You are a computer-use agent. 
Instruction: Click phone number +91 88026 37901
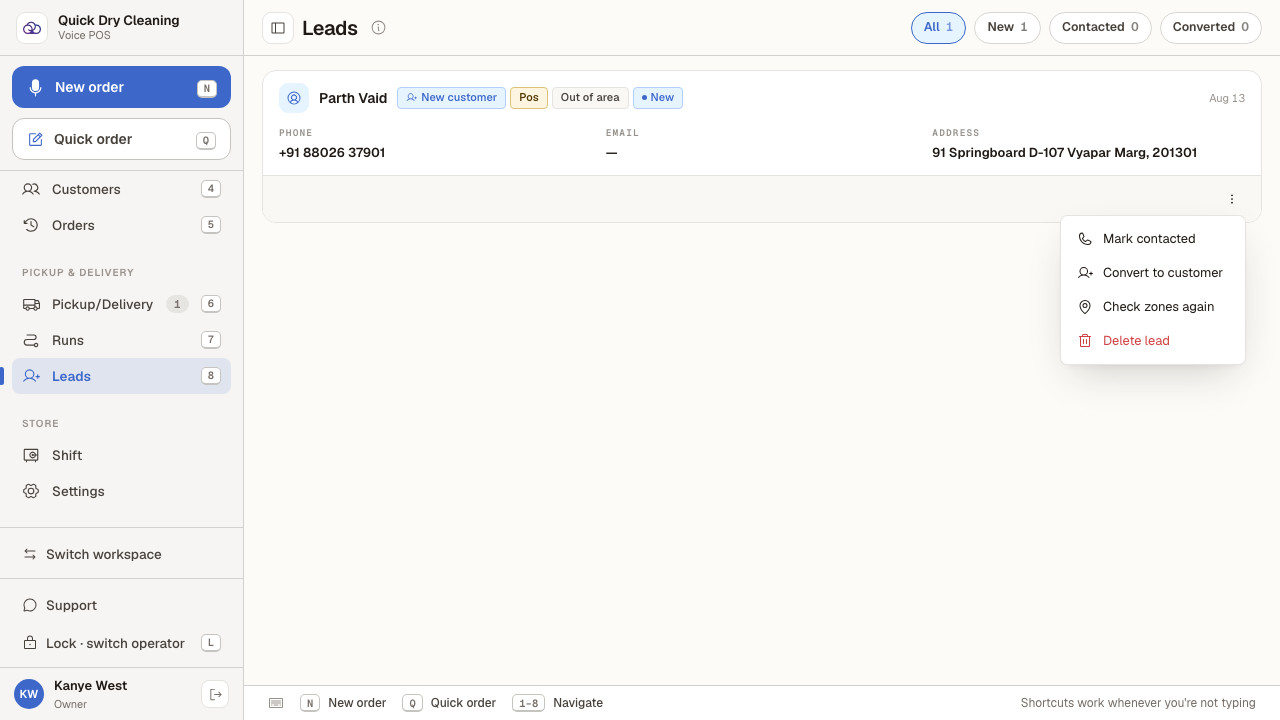tap(332, 153)
